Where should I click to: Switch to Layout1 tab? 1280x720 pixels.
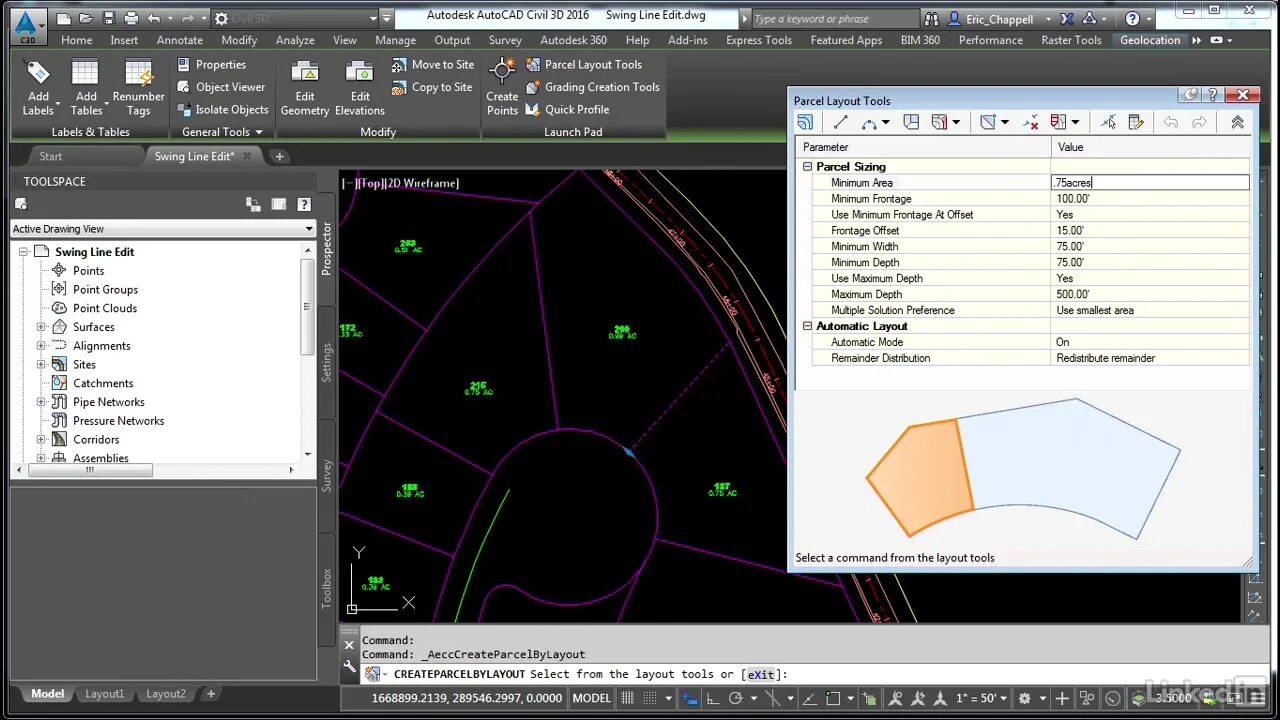(x=104, y=694)
